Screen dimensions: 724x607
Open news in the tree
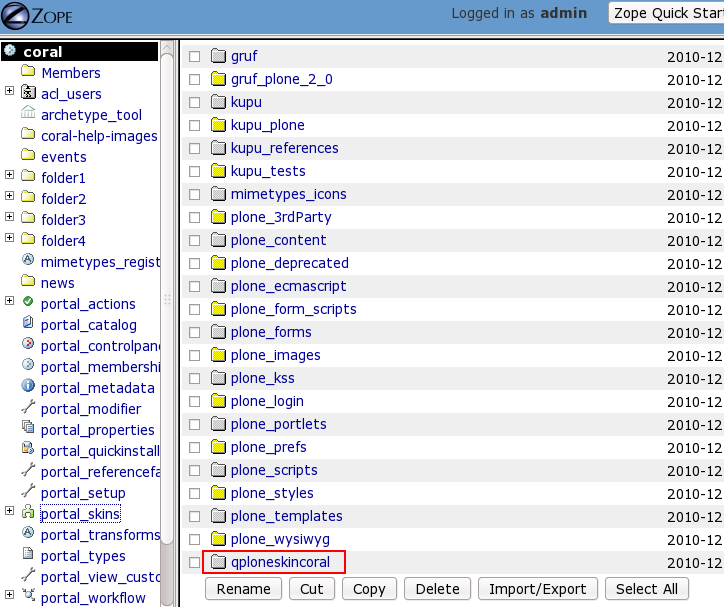(x=58, y=283)
